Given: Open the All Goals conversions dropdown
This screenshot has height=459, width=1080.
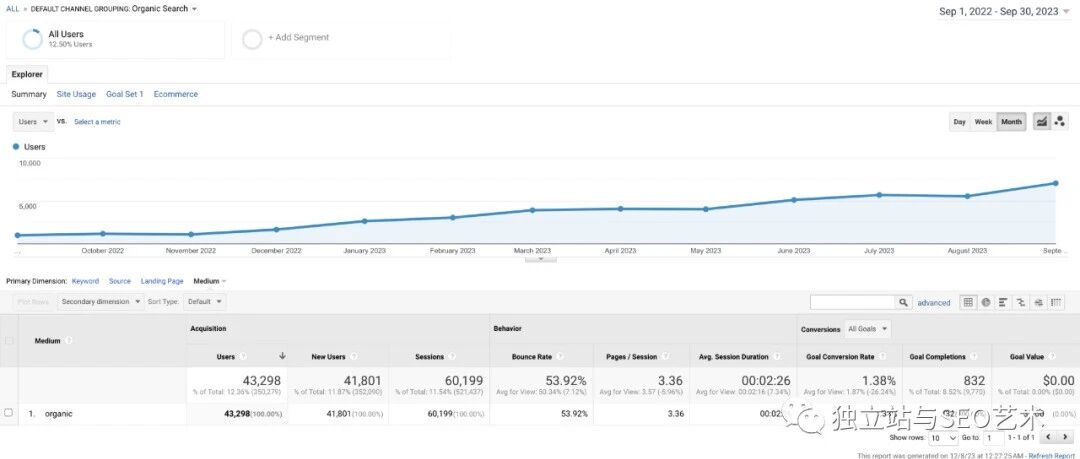Looking at the screenshot, I should click(x=867, y=329).
